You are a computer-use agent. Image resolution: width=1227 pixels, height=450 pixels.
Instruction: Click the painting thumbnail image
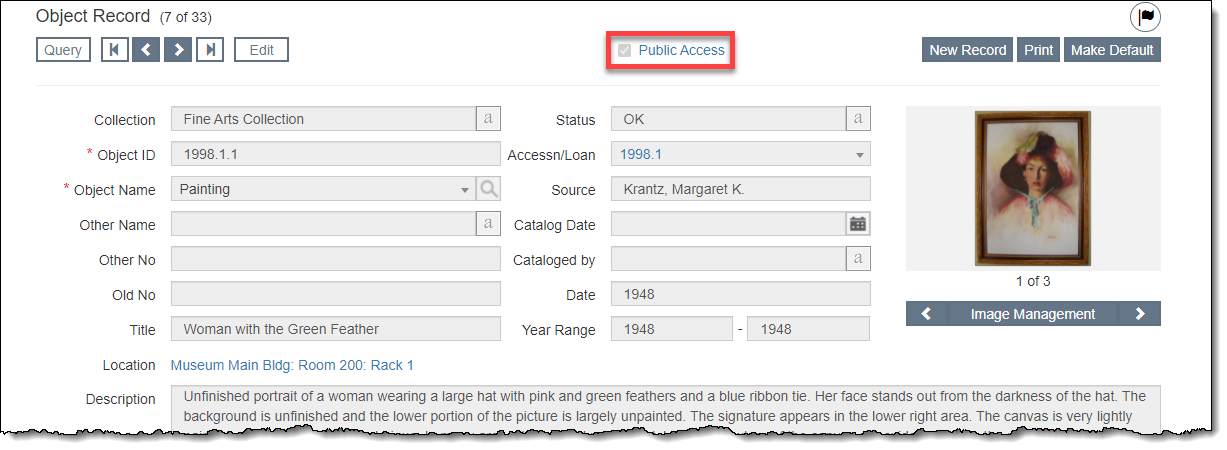[1032, 187]
